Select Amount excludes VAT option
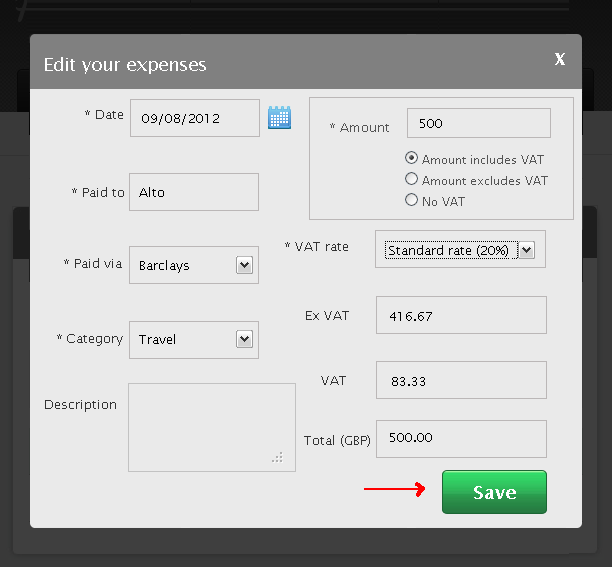Screen dimensions: 612x567 [x=411, y=179]
